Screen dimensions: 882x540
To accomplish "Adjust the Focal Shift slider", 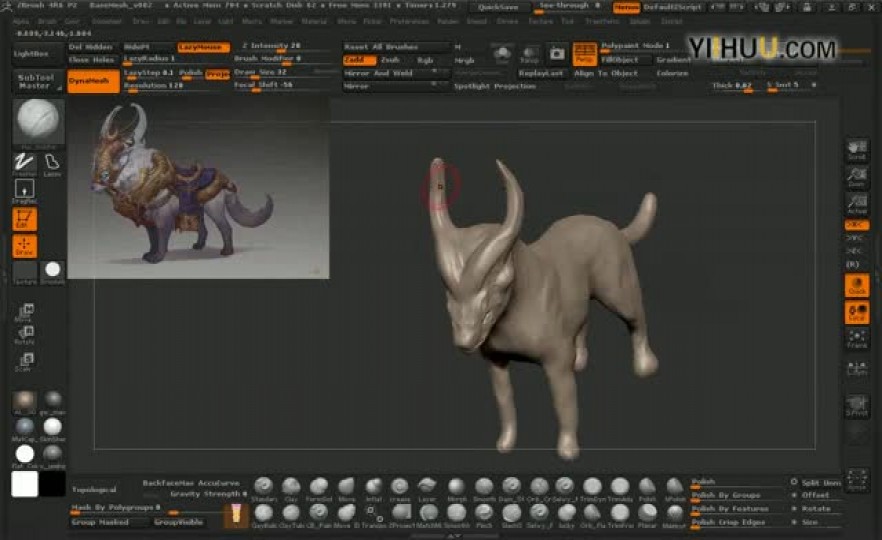I will point(285,86).
